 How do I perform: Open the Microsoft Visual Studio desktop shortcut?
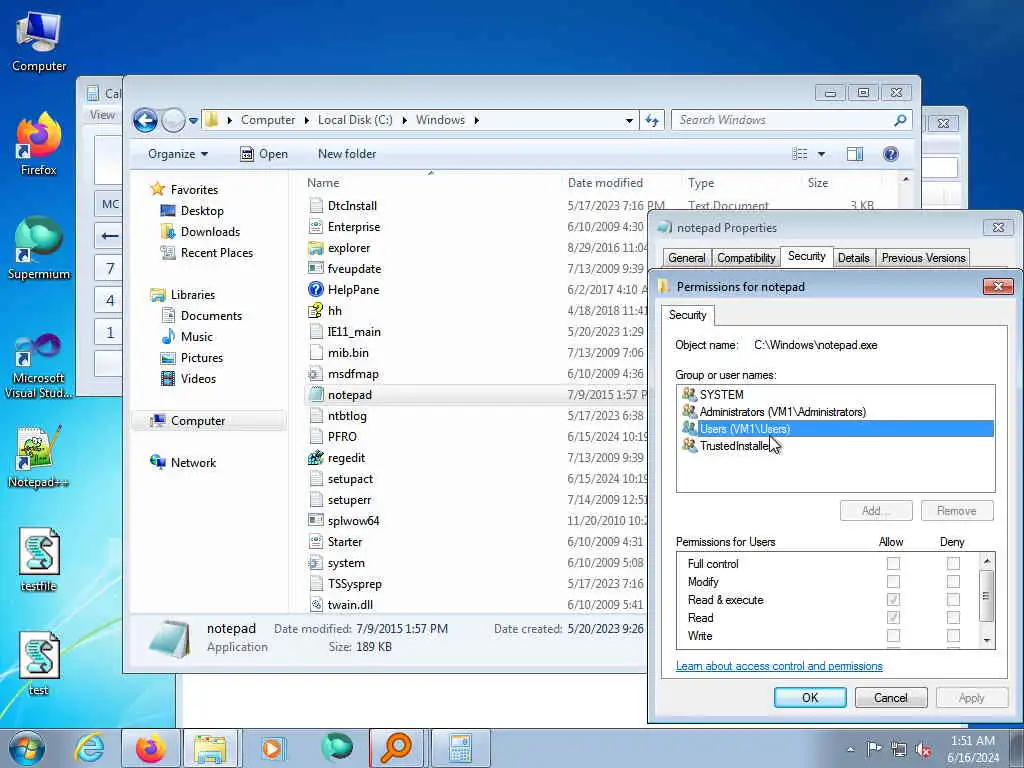pyautogui.click(x=39, y=366)
